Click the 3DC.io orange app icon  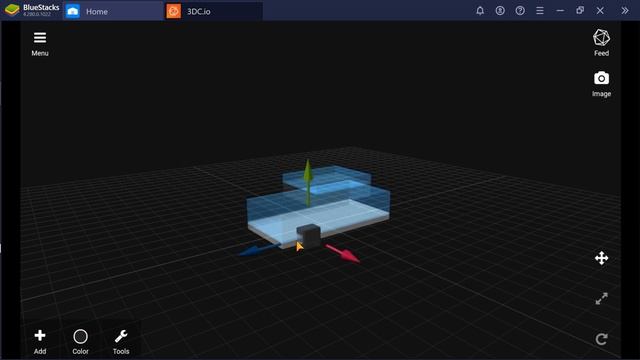173,11
